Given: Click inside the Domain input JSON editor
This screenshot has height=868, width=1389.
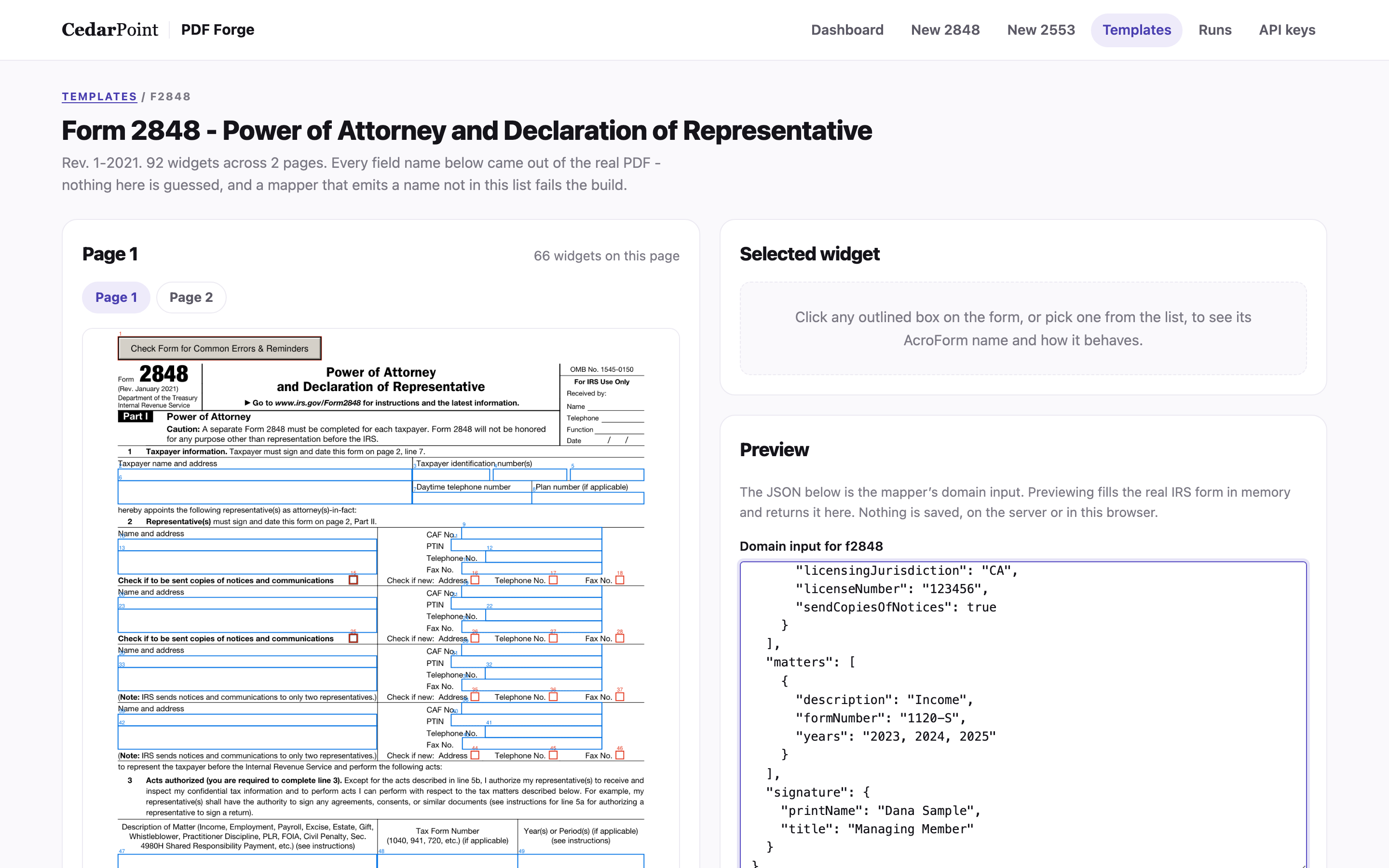Looking at the screenshot, I should pyautogui.click(x=1023, y=715).
